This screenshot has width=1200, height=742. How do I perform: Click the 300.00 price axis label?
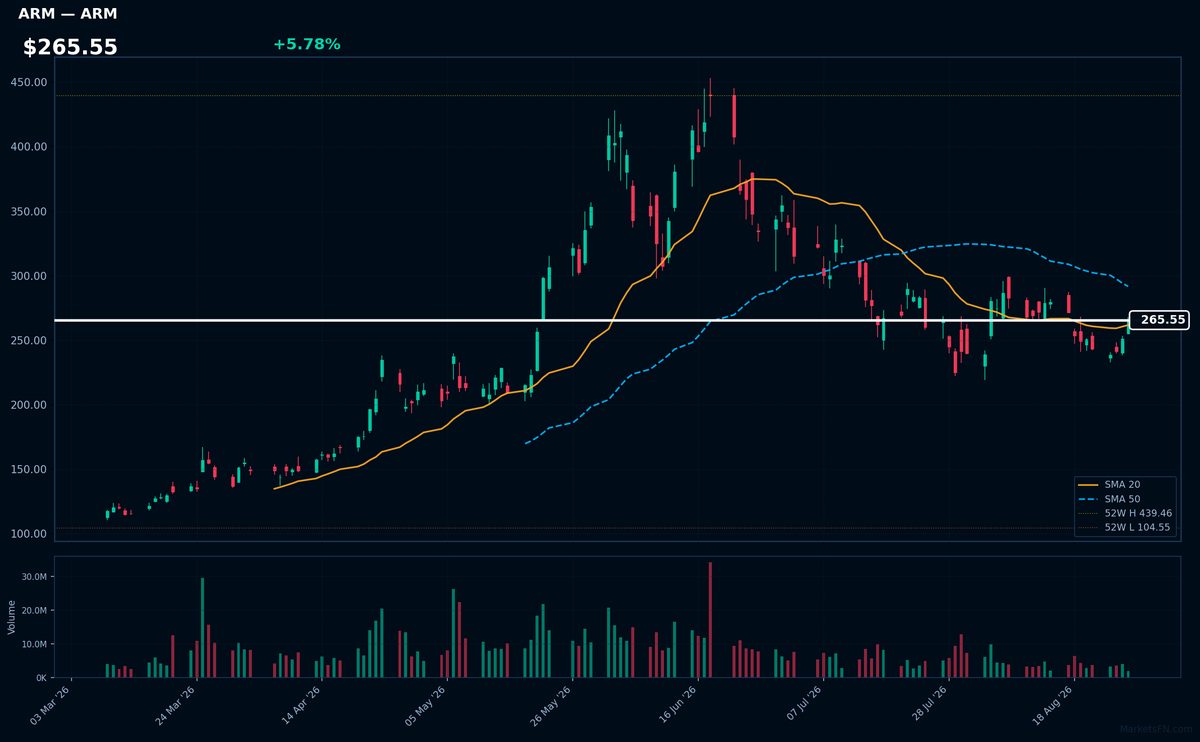(x=29, y=276)
